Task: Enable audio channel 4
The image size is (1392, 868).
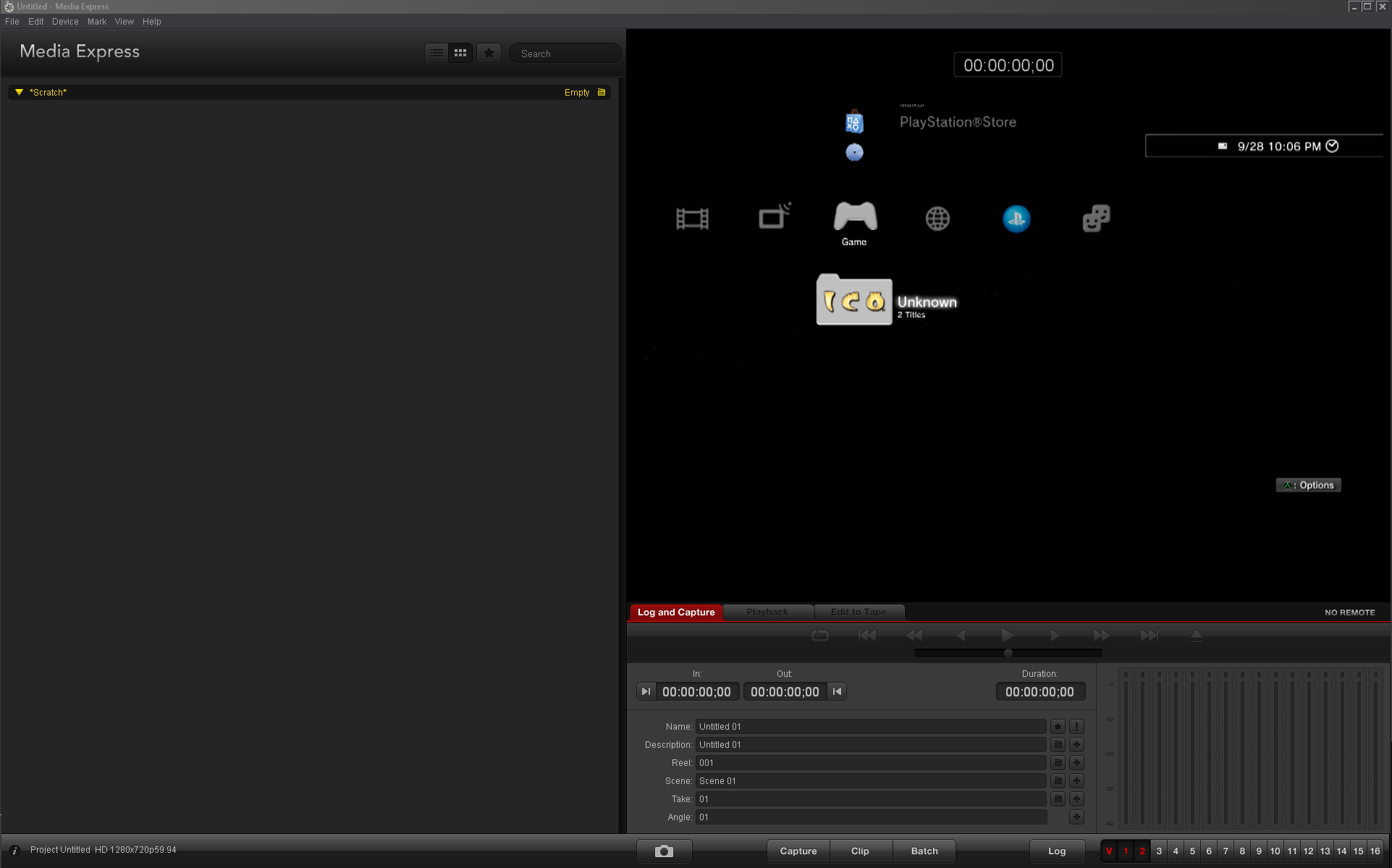Action: coord(1176,851)
